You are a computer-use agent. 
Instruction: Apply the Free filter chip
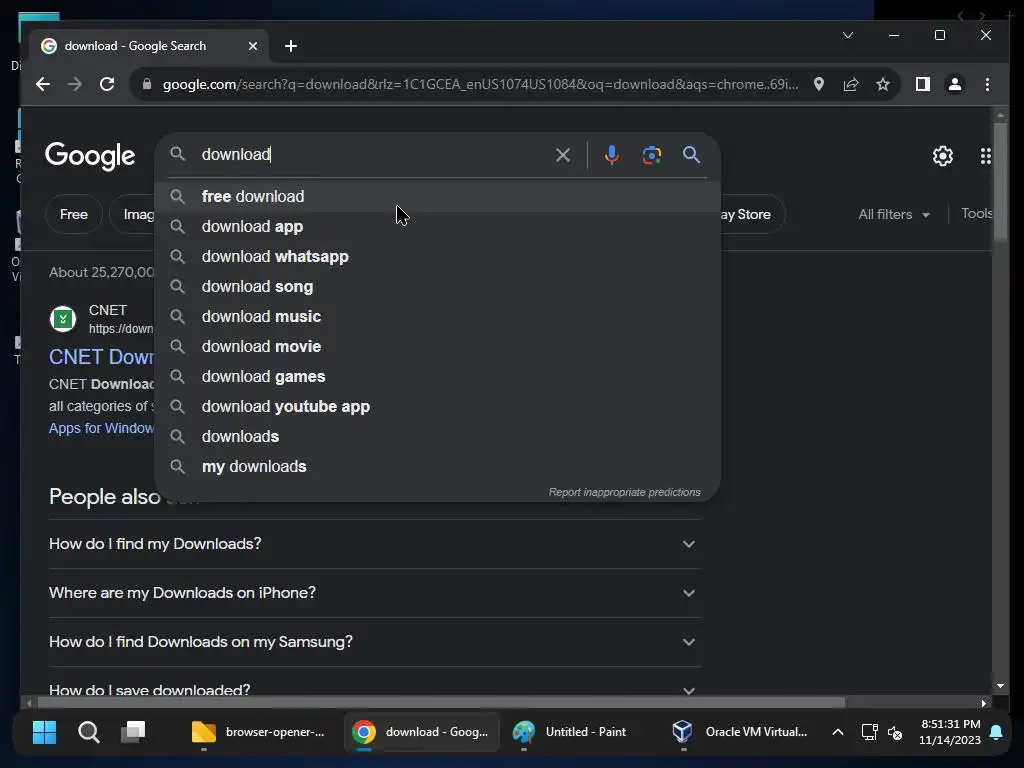click(x=74, y=214)
